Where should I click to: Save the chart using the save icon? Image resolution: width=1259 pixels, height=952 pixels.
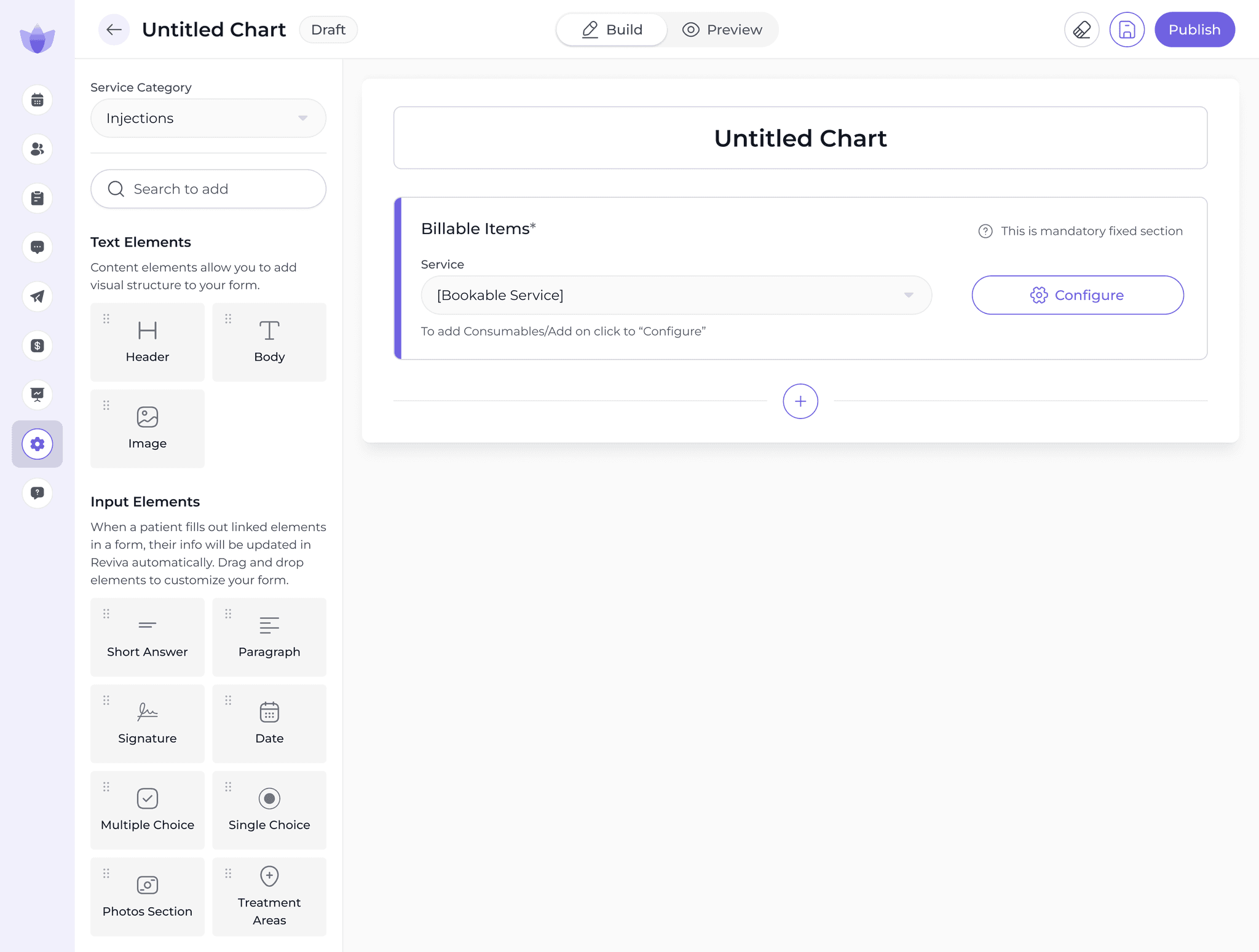coord(1127,29)
